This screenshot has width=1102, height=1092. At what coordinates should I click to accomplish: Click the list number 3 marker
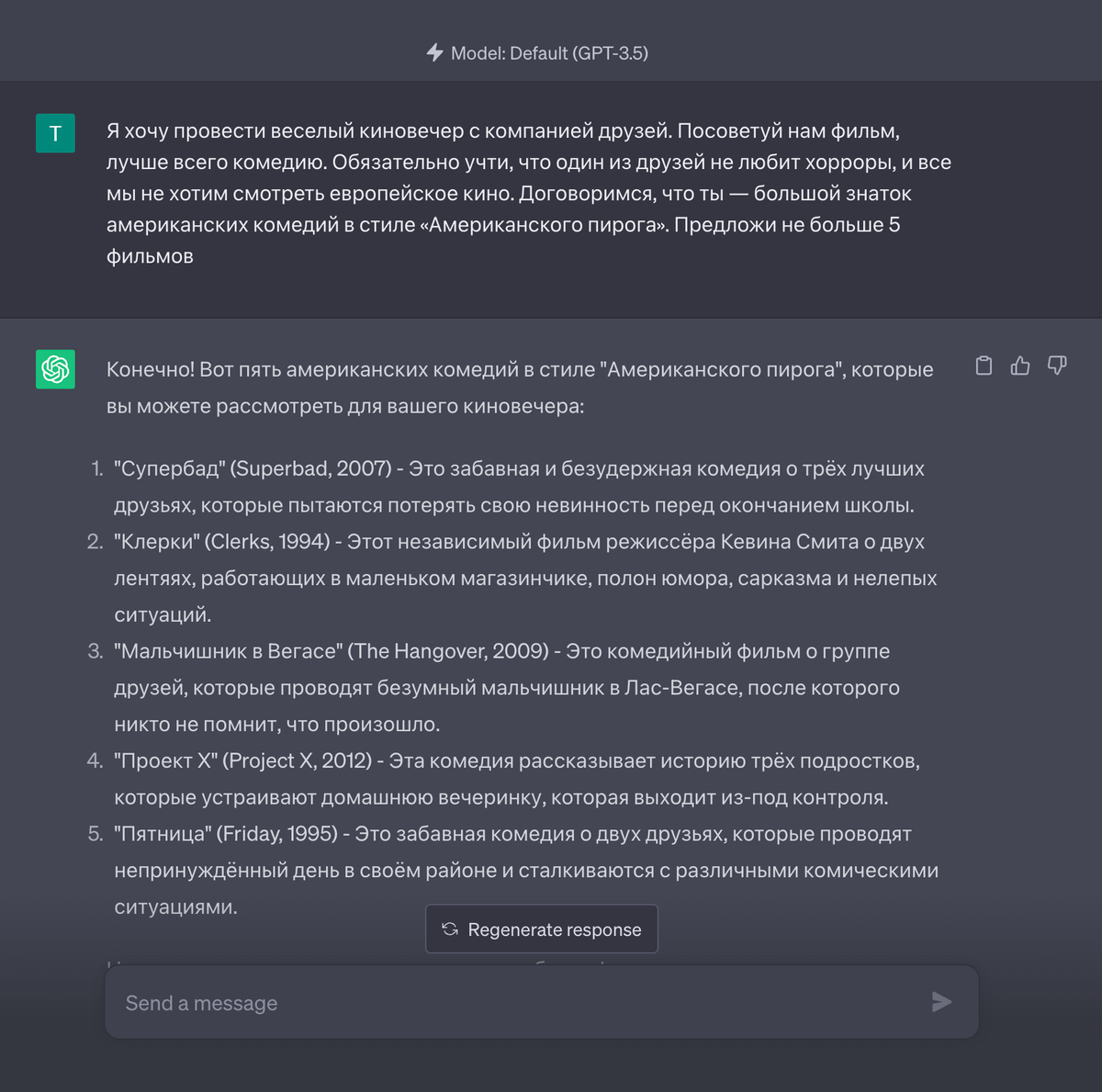(96, 651)
